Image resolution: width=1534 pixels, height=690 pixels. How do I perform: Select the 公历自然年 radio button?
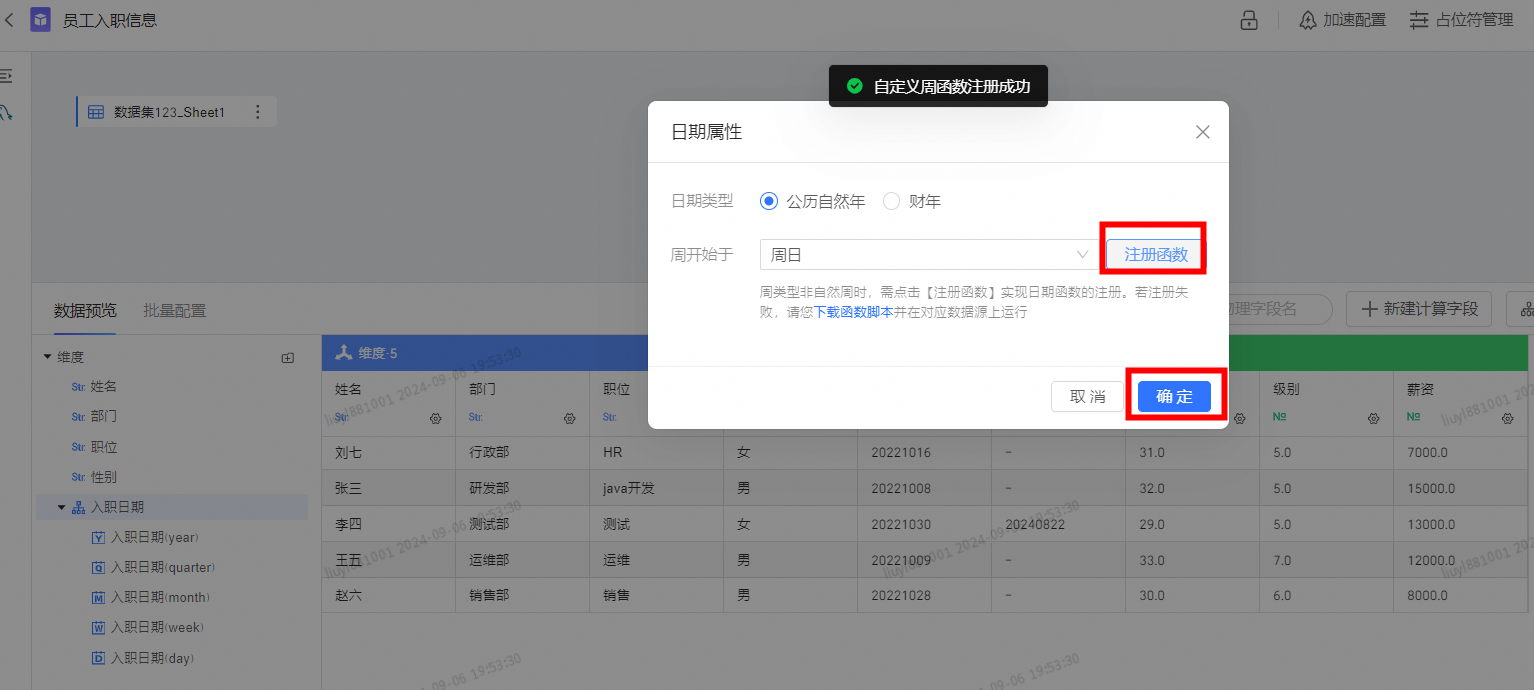[769, 201]
